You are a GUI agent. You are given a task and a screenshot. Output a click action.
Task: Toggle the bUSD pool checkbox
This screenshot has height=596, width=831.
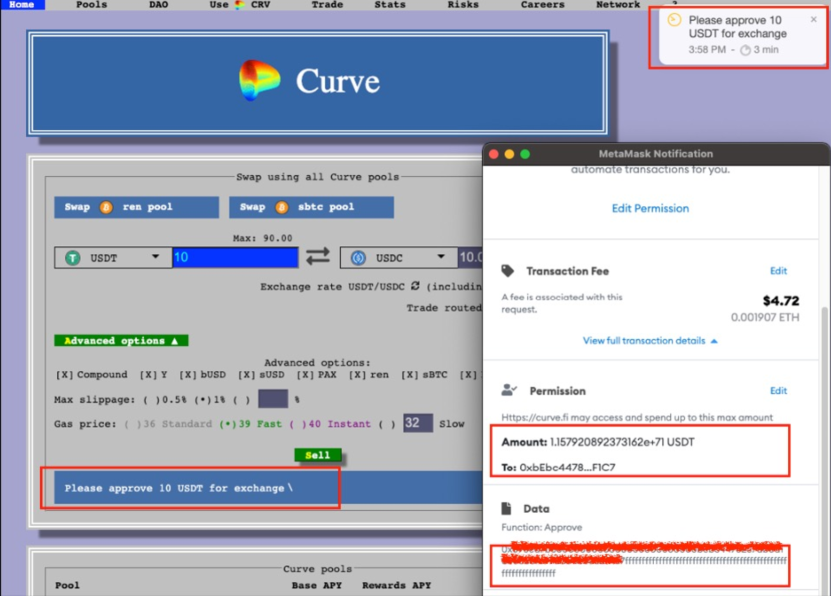(188, 375)
